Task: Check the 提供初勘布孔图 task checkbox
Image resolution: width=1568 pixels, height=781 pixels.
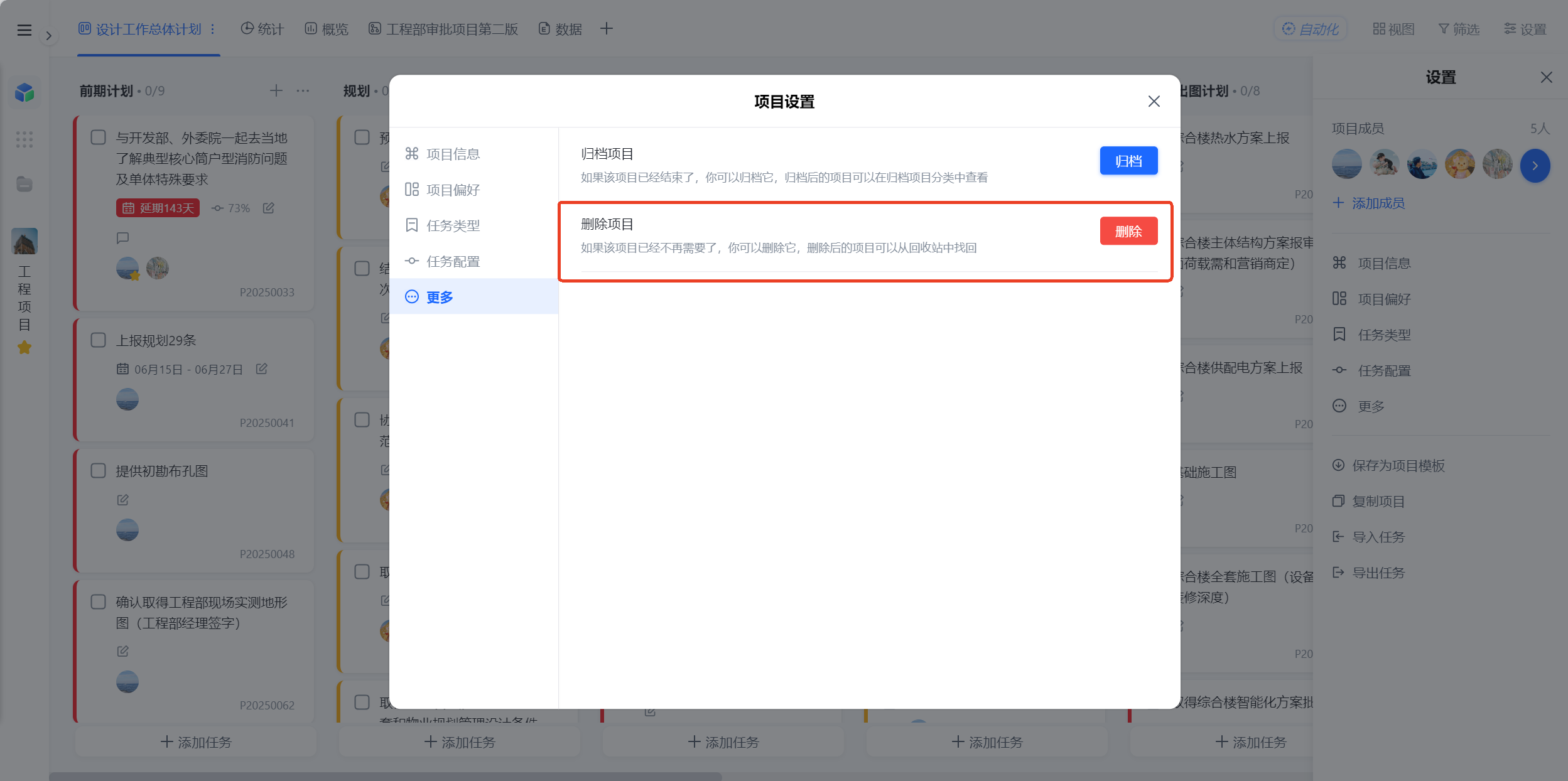Action: point(99,471)
